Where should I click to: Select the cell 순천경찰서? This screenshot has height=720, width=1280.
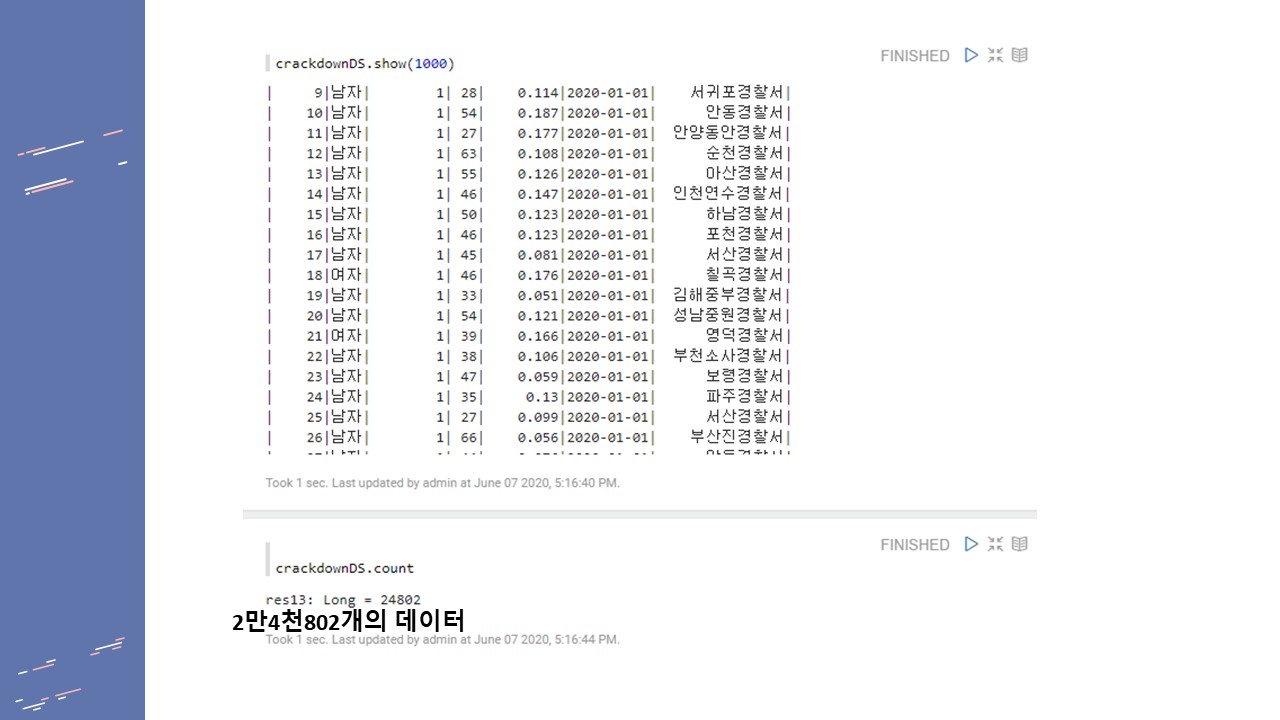[x=745, y=153]
